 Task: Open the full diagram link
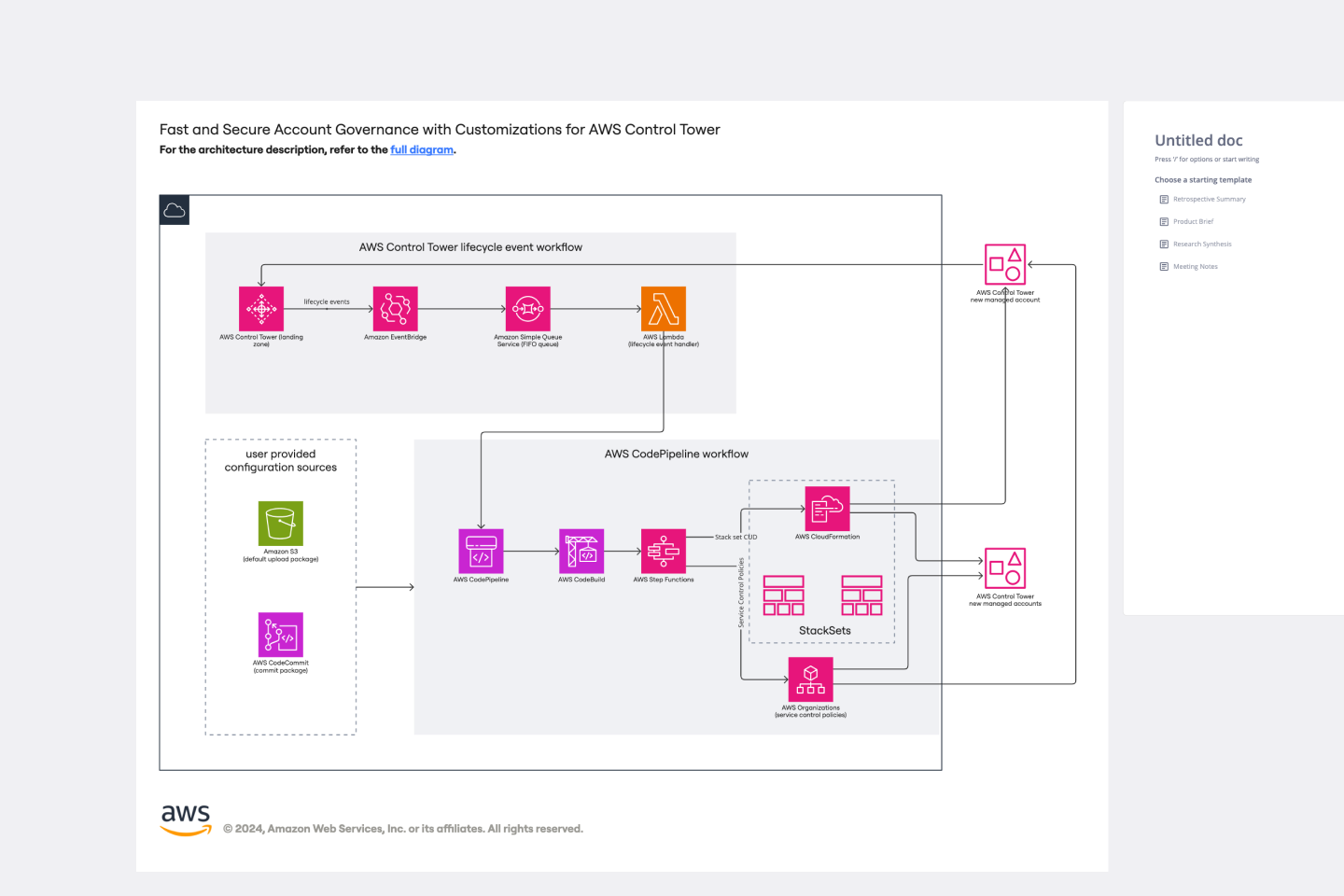422,150
